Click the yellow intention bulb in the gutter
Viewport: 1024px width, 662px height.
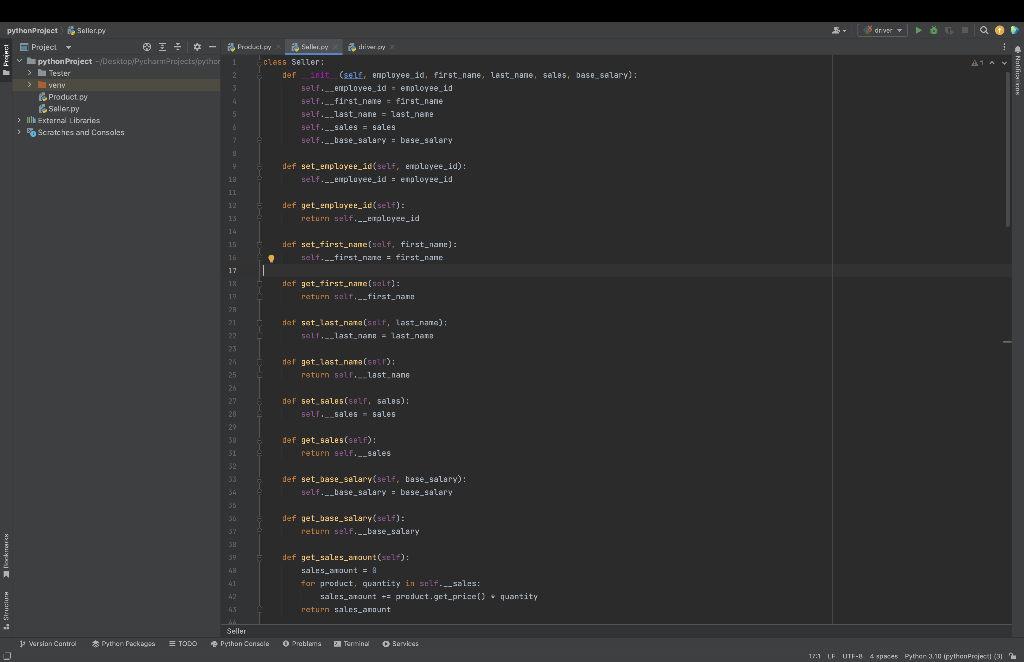(271, 257)
